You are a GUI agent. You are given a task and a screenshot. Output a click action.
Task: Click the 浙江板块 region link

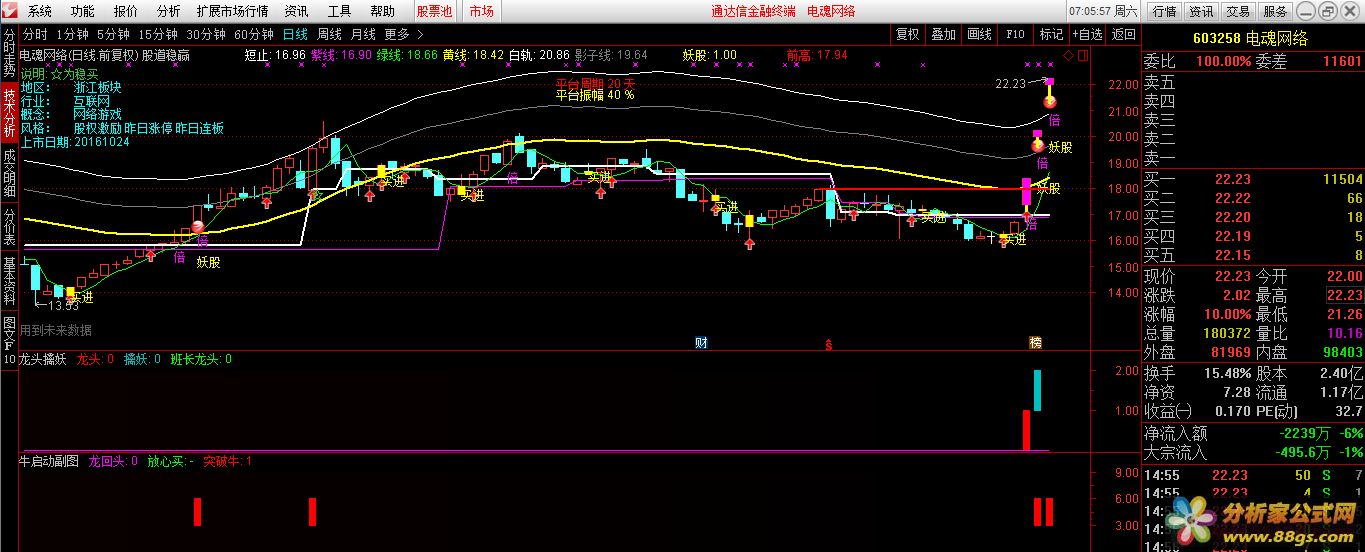click(x=97, y=88)
